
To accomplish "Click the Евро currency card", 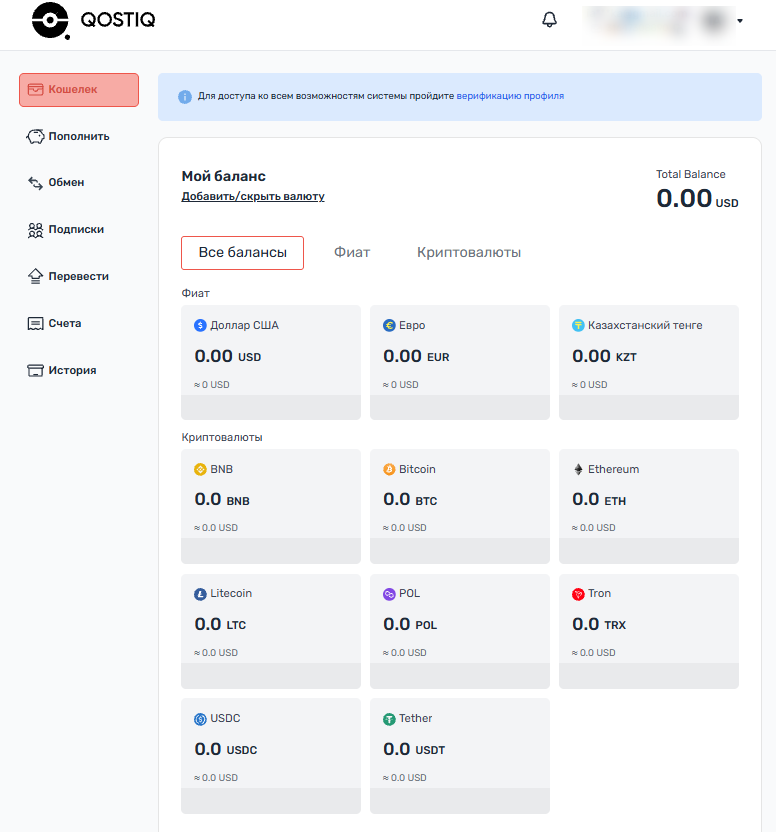I will pos(459,362).
